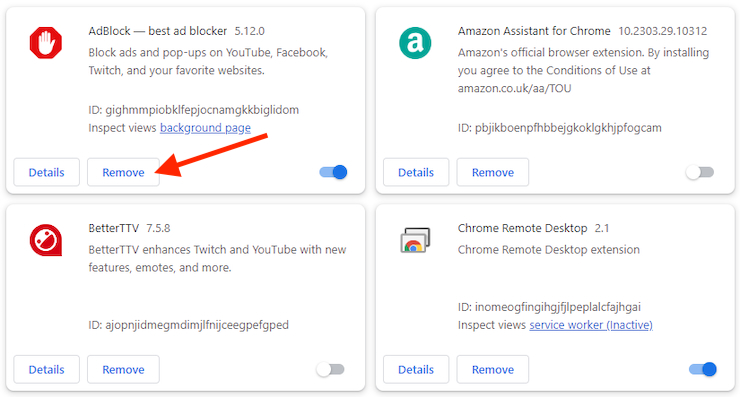Click 'Chrome Remote Desktop extension' description
Image resolution: width=740 pixels, height=397 pixels.
point(549,250)
